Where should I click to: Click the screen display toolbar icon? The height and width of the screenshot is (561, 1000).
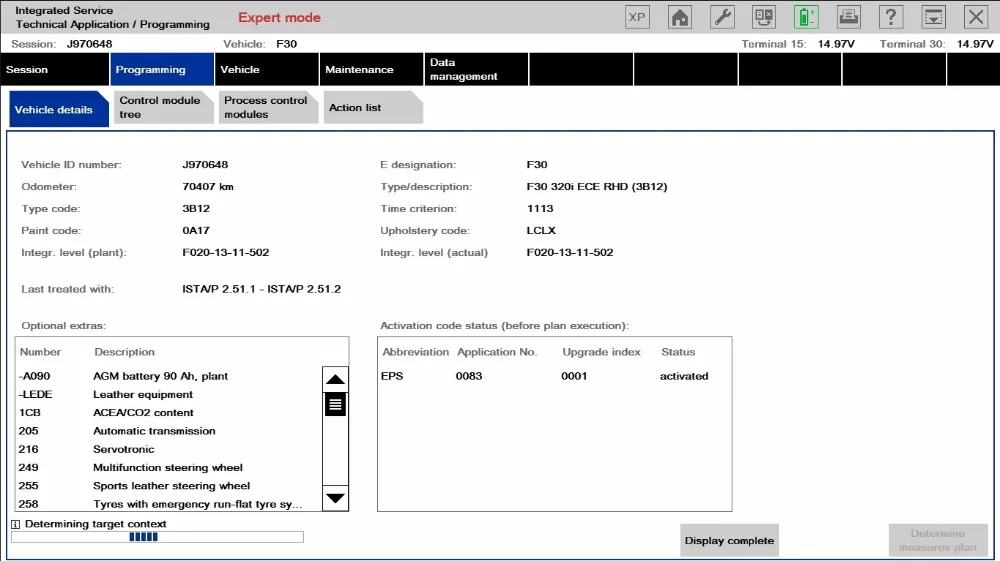pyautogui.click(x=764, y=17)
